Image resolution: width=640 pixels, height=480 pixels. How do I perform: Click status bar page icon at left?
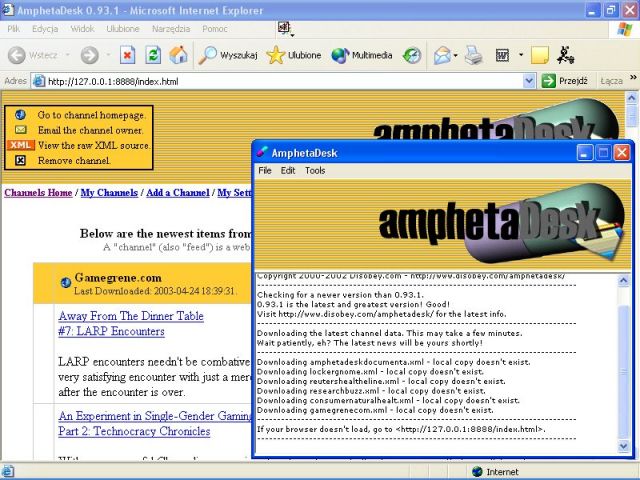8,471
